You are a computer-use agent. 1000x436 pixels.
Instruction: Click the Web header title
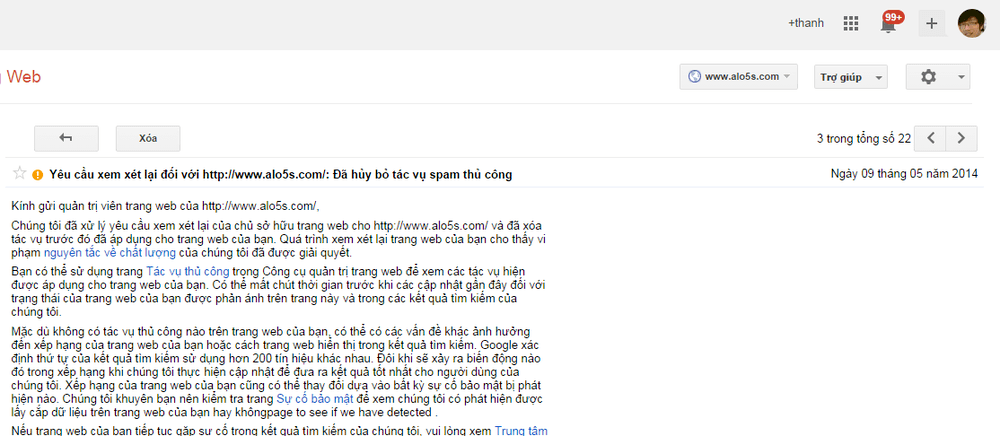[x=23, y=78]
